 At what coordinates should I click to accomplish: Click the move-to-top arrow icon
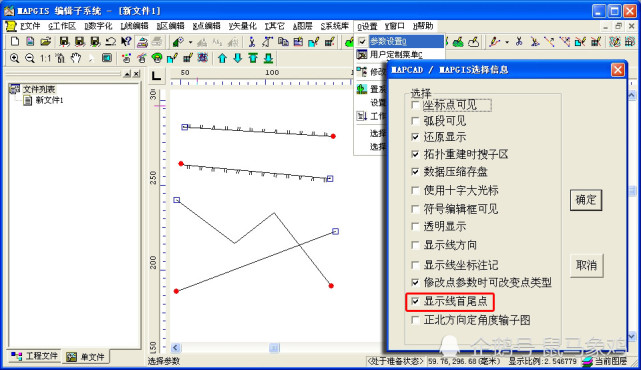tap(253, 58)
